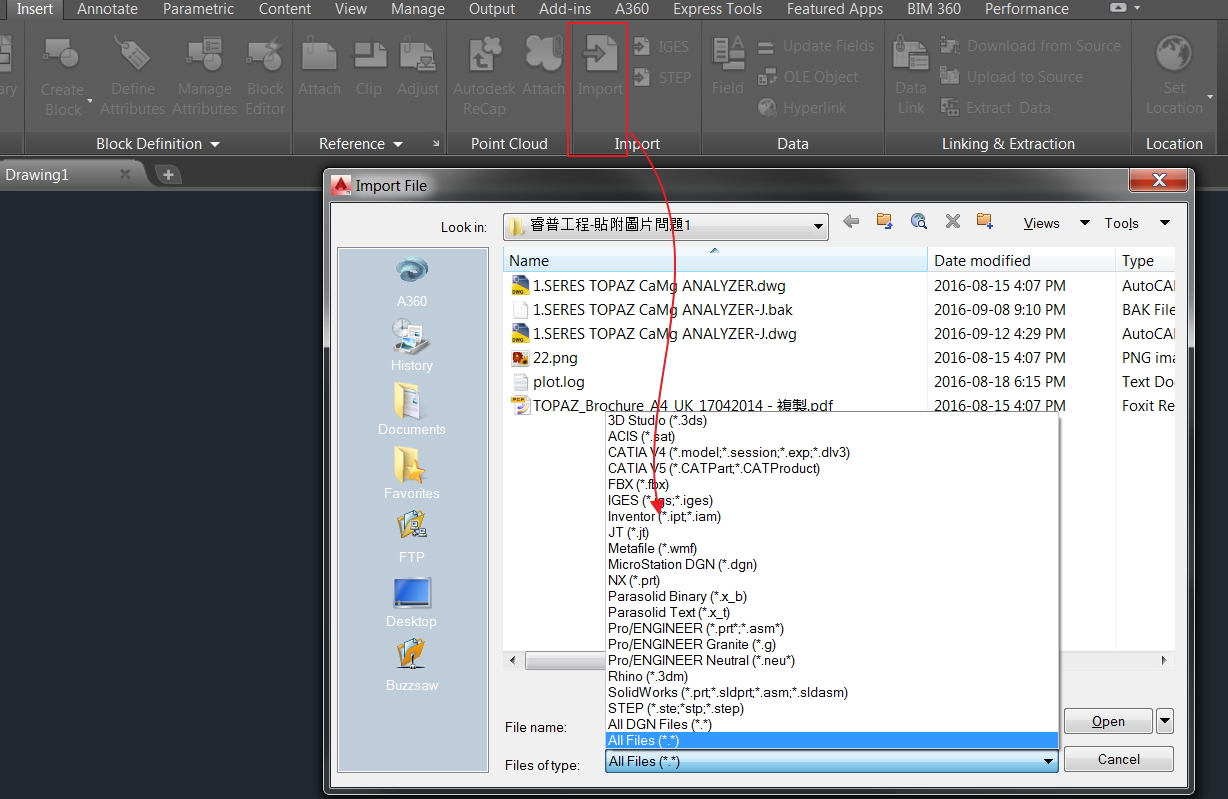Open Favorites in places list

411,473
